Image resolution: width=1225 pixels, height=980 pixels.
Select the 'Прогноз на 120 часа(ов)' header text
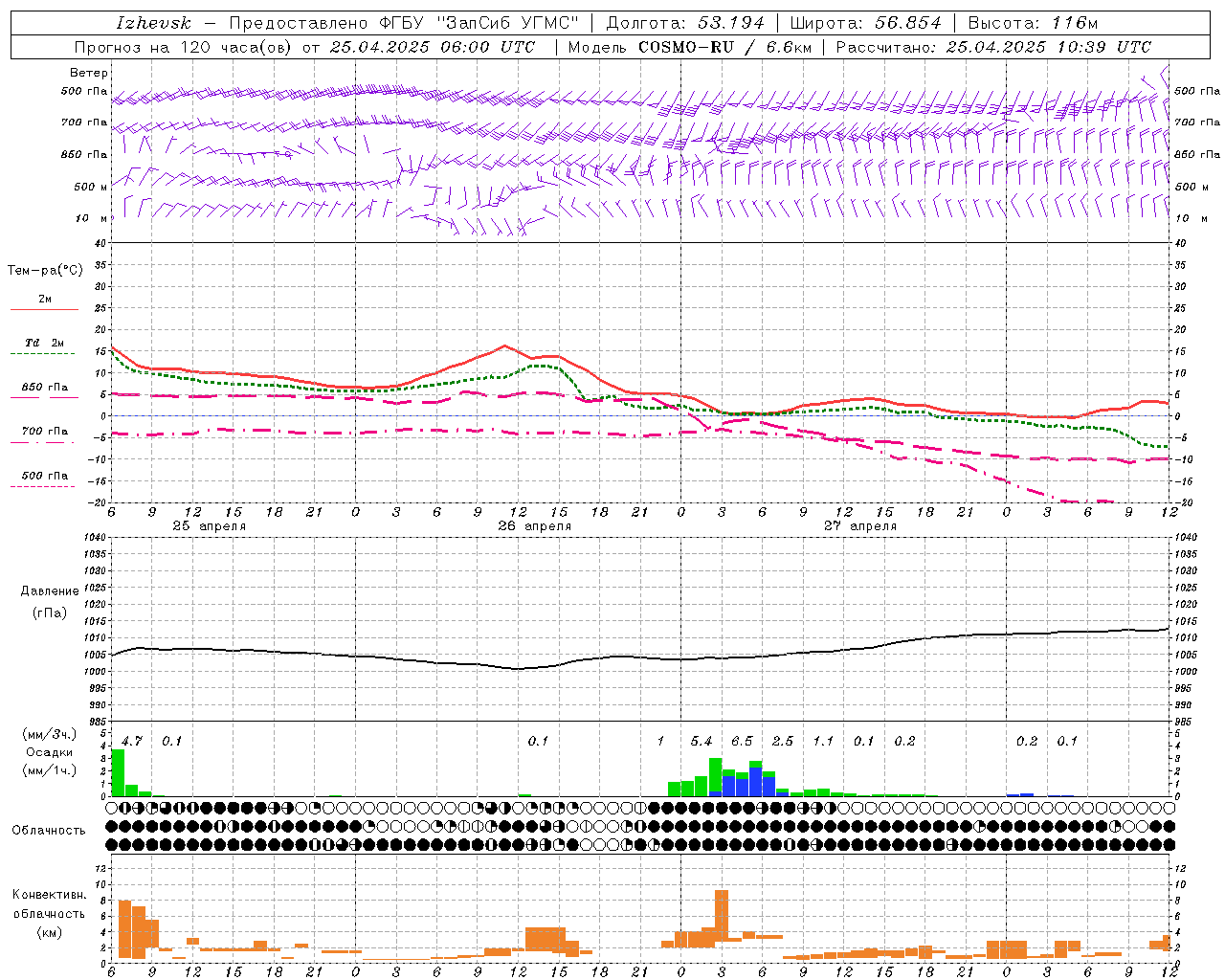pyautogui.click(x=184, y=47)
